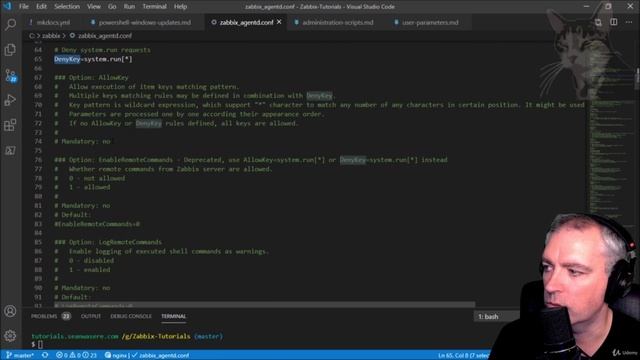Click the '#EnableRemoteCommands=0' line
This screenshot has height=360, width=640.
[x=97, y=224]
